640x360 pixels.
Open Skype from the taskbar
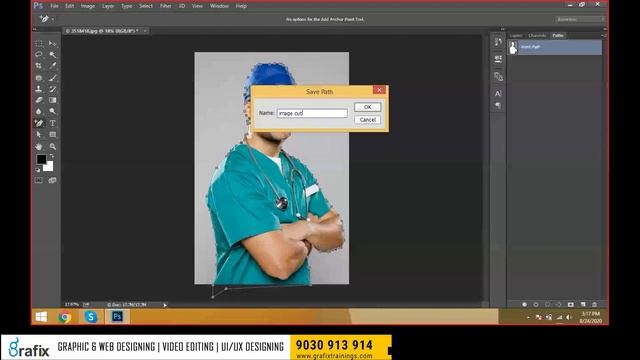click(x=91, y=317)
